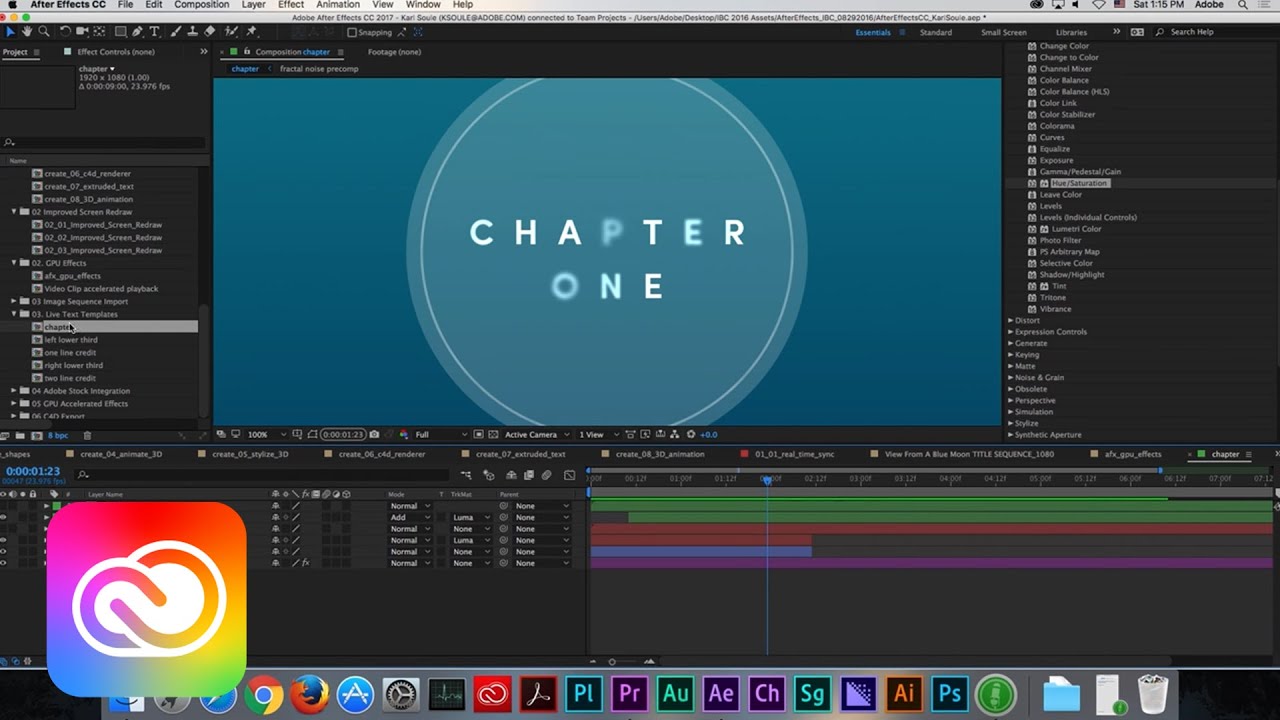The width and height of the screenshot is (1280, 720).
Task: Select the Lumetri Color effect
Action: coord(1076,229)
